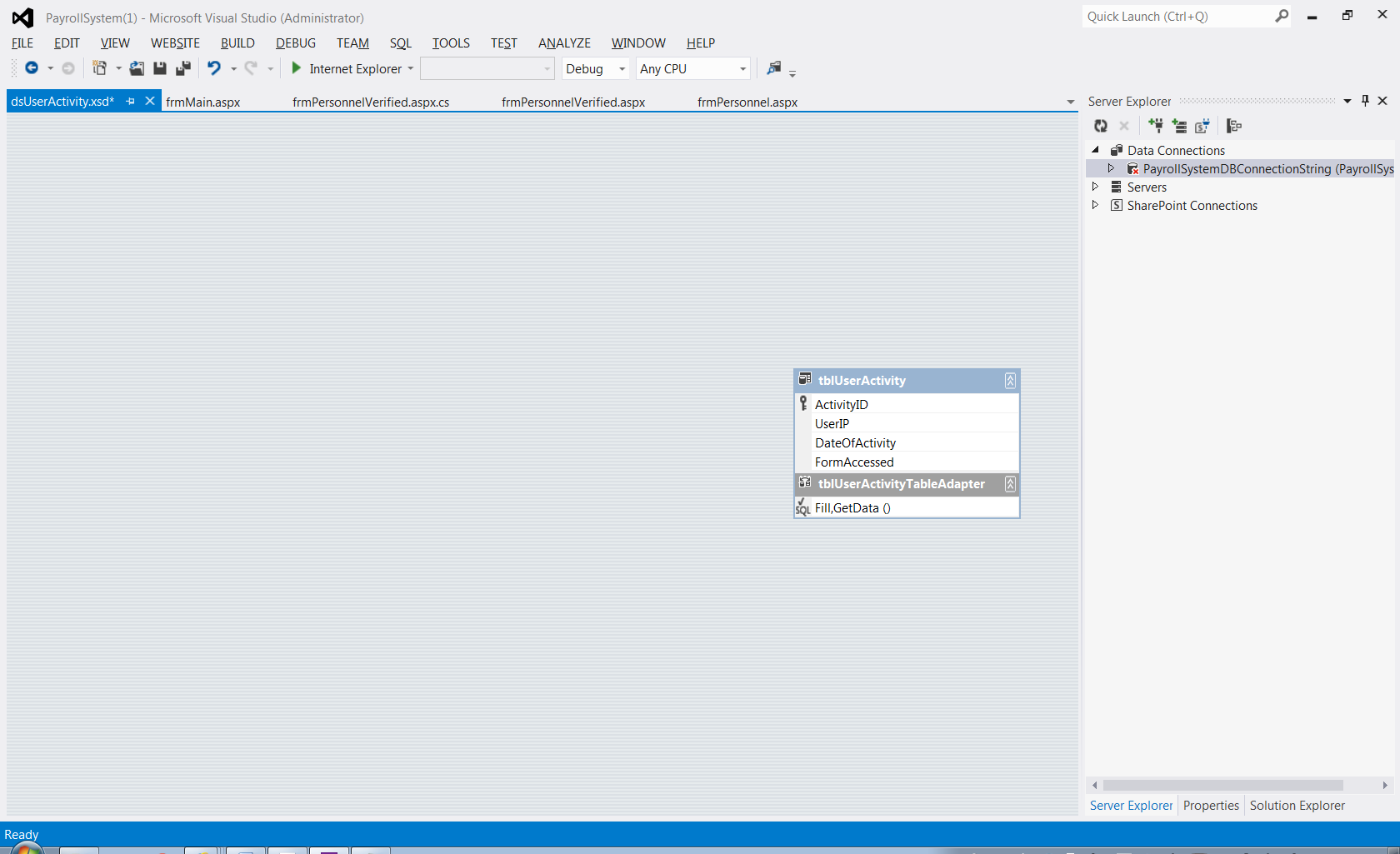1400x854 pixels.
Task: Switch to the frmMain.aspx tab
Action: point(203,102)
